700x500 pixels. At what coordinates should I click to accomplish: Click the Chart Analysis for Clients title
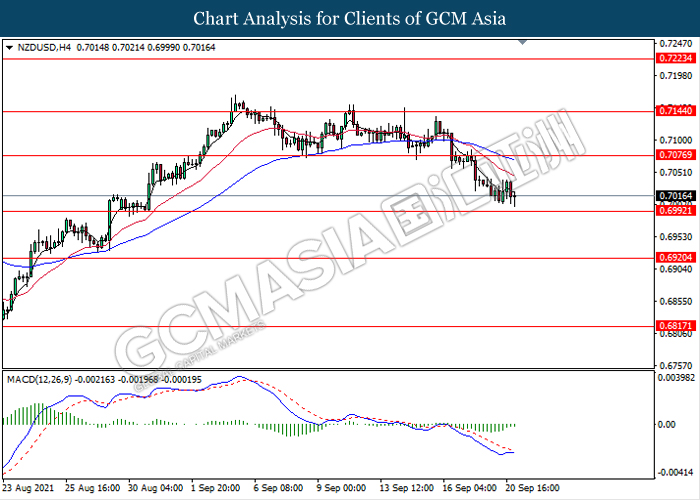point(350,18)
